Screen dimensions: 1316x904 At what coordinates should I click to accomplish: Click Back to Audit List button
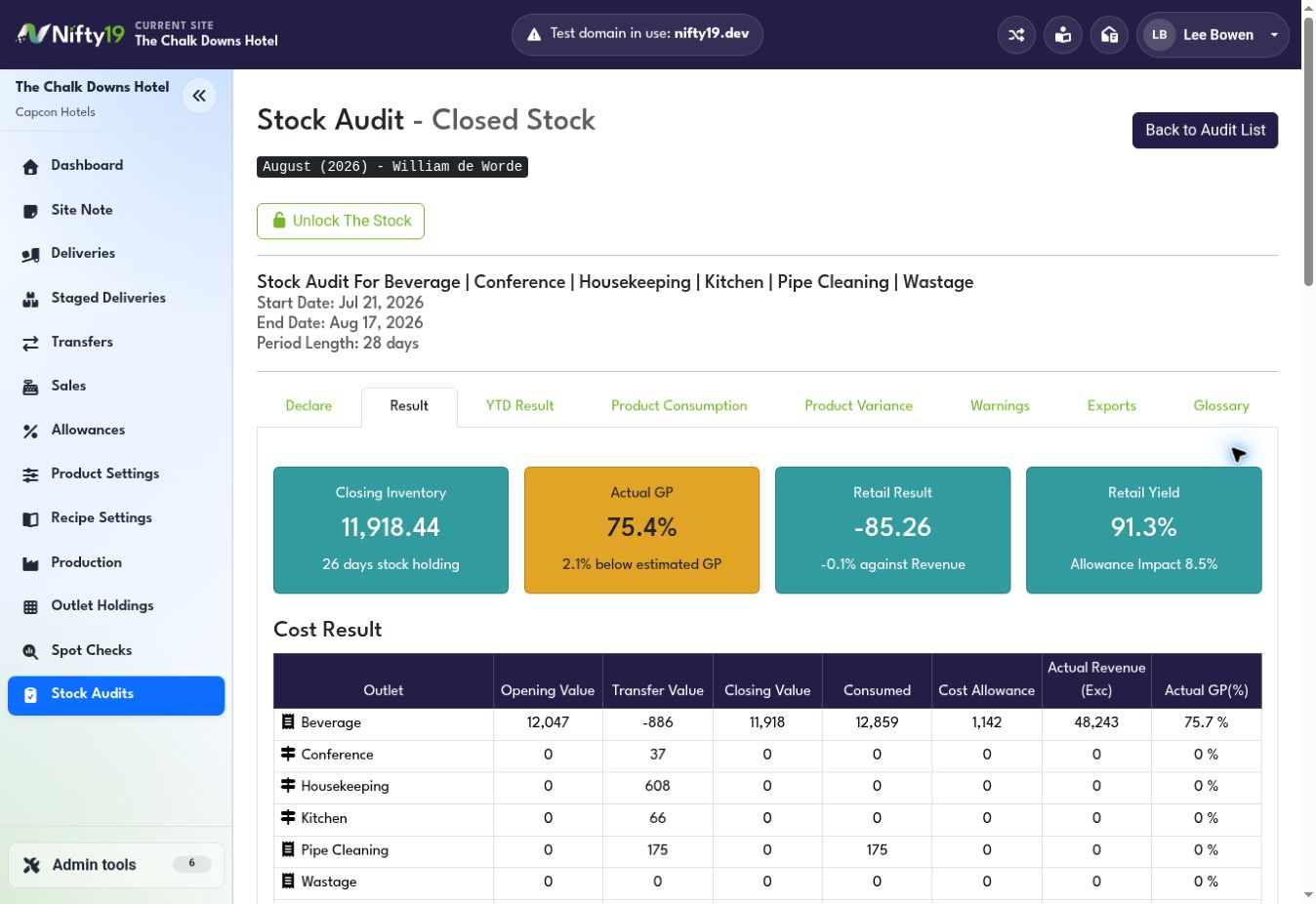(1205, 130)
